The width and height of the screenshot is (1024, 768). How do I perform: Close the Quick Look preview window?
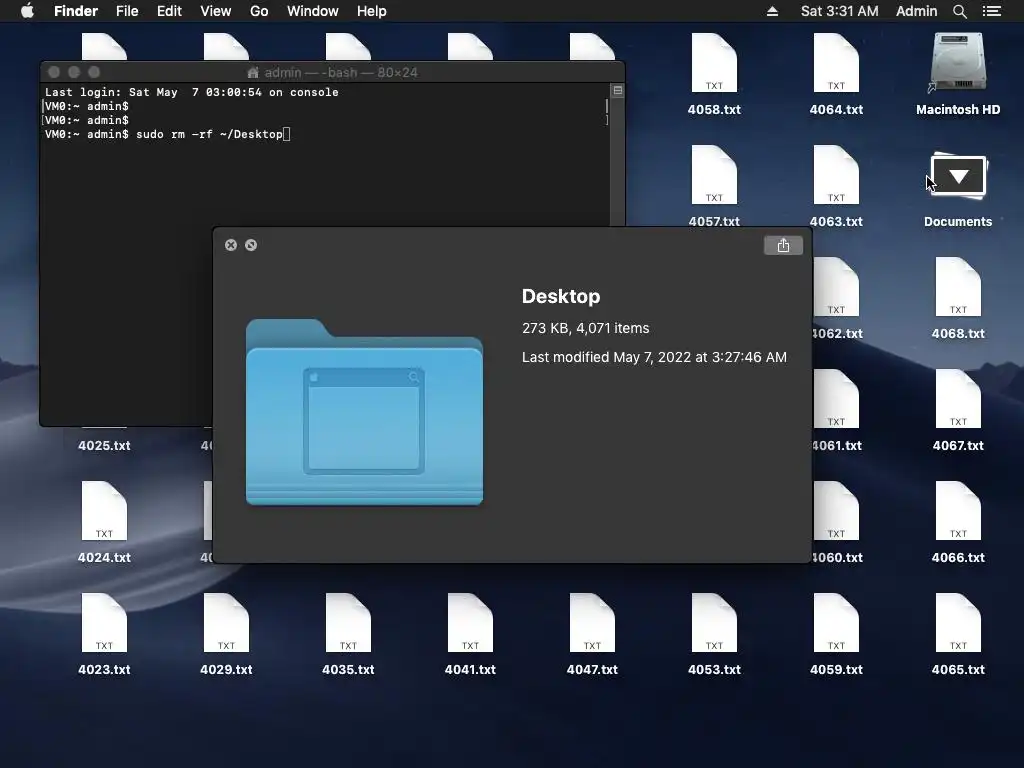pyautogui.click(x=231, y=245)
